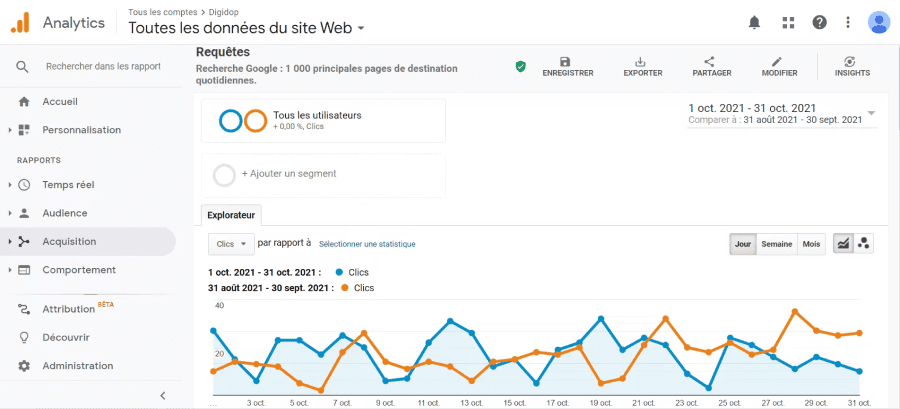
Task: Click the Attribution path icon
Action: point(24,309)
